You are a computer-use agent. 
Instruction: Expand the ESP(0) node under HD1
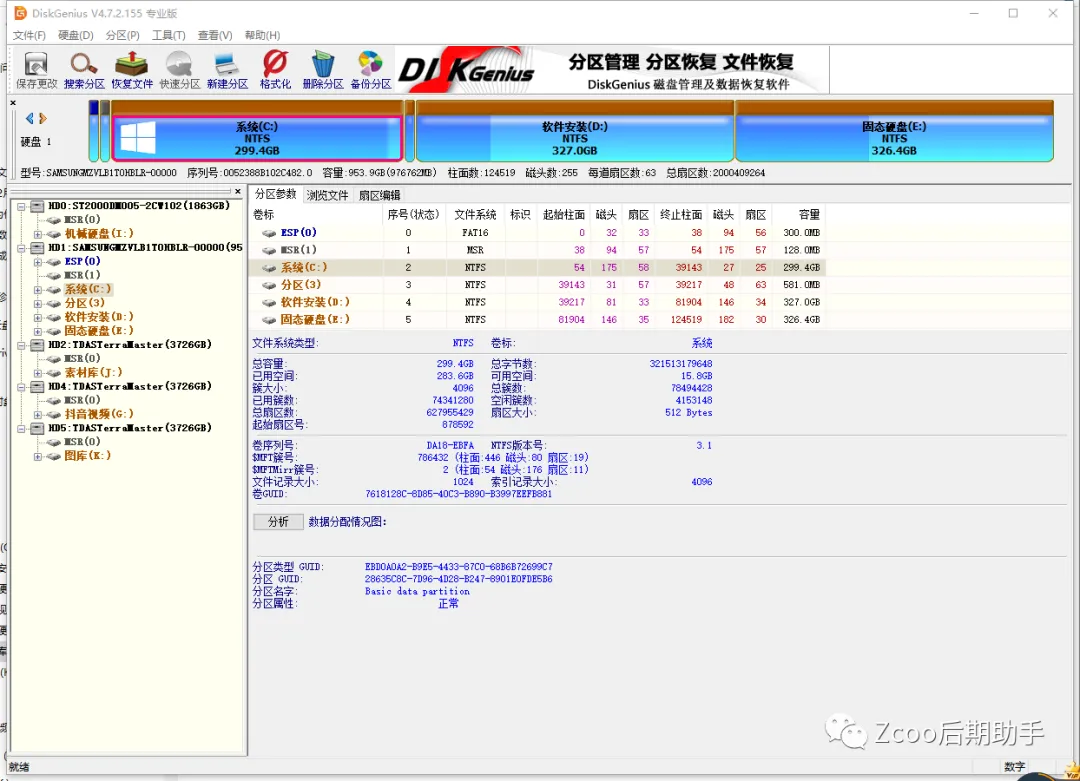coord(38,262)
